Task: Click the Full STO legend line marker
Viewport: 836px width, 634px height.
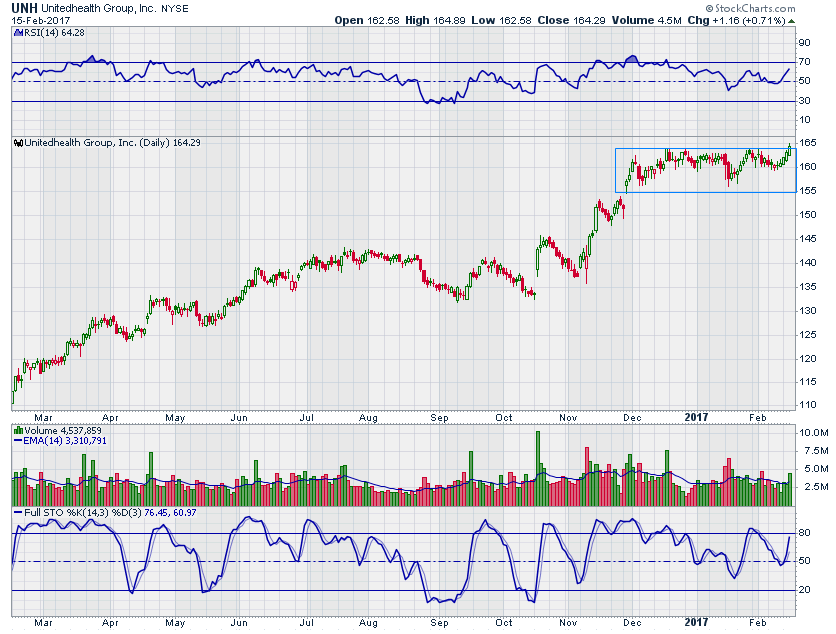Action: [x=18, y=512]
